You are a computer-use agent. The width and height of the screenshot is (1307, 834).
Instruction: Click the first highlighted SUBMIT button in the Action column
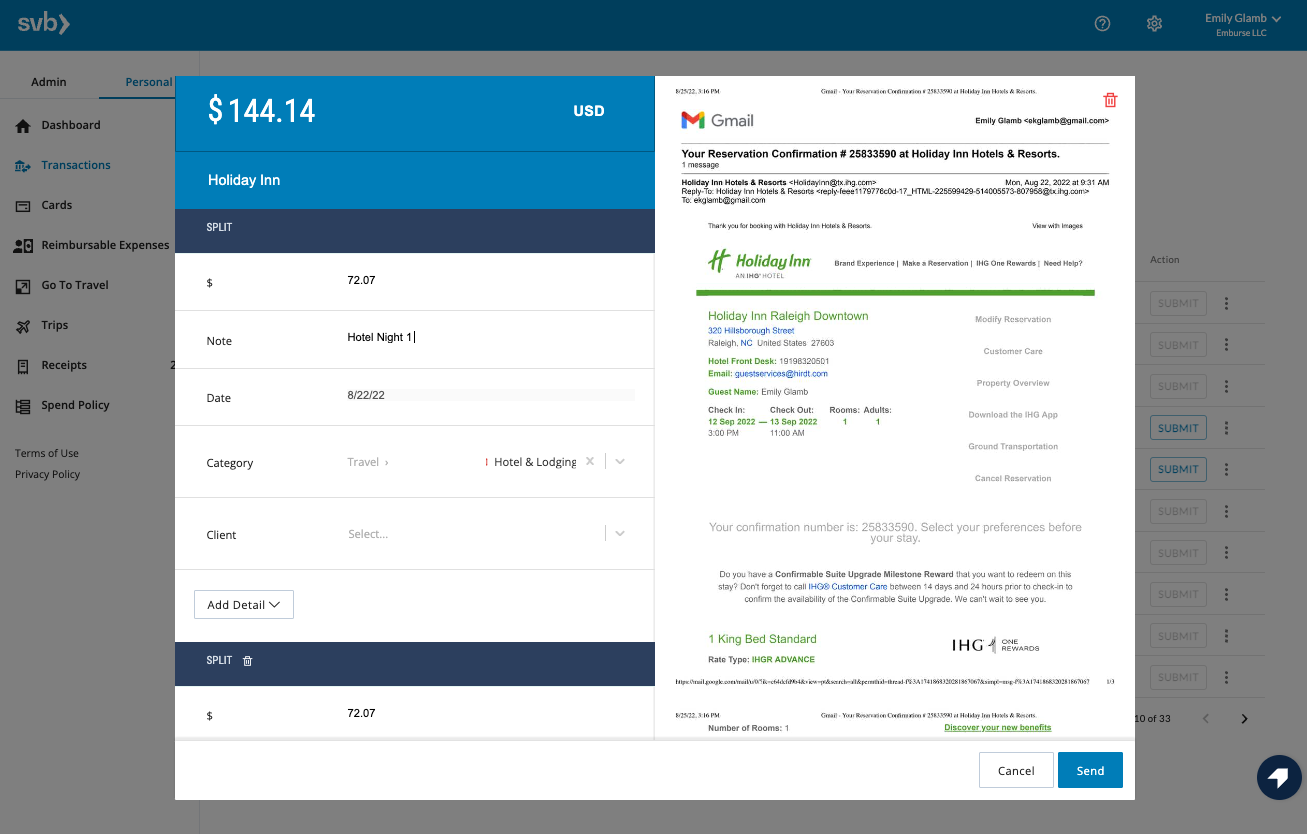(1178, 428)
